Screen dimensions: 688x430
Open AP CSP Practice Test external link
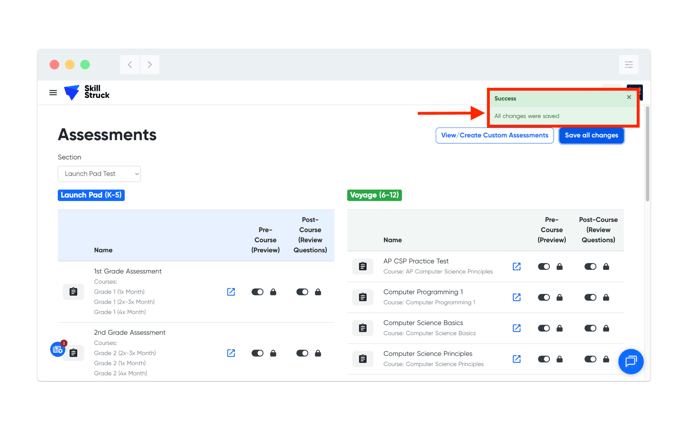click(516, 267)
